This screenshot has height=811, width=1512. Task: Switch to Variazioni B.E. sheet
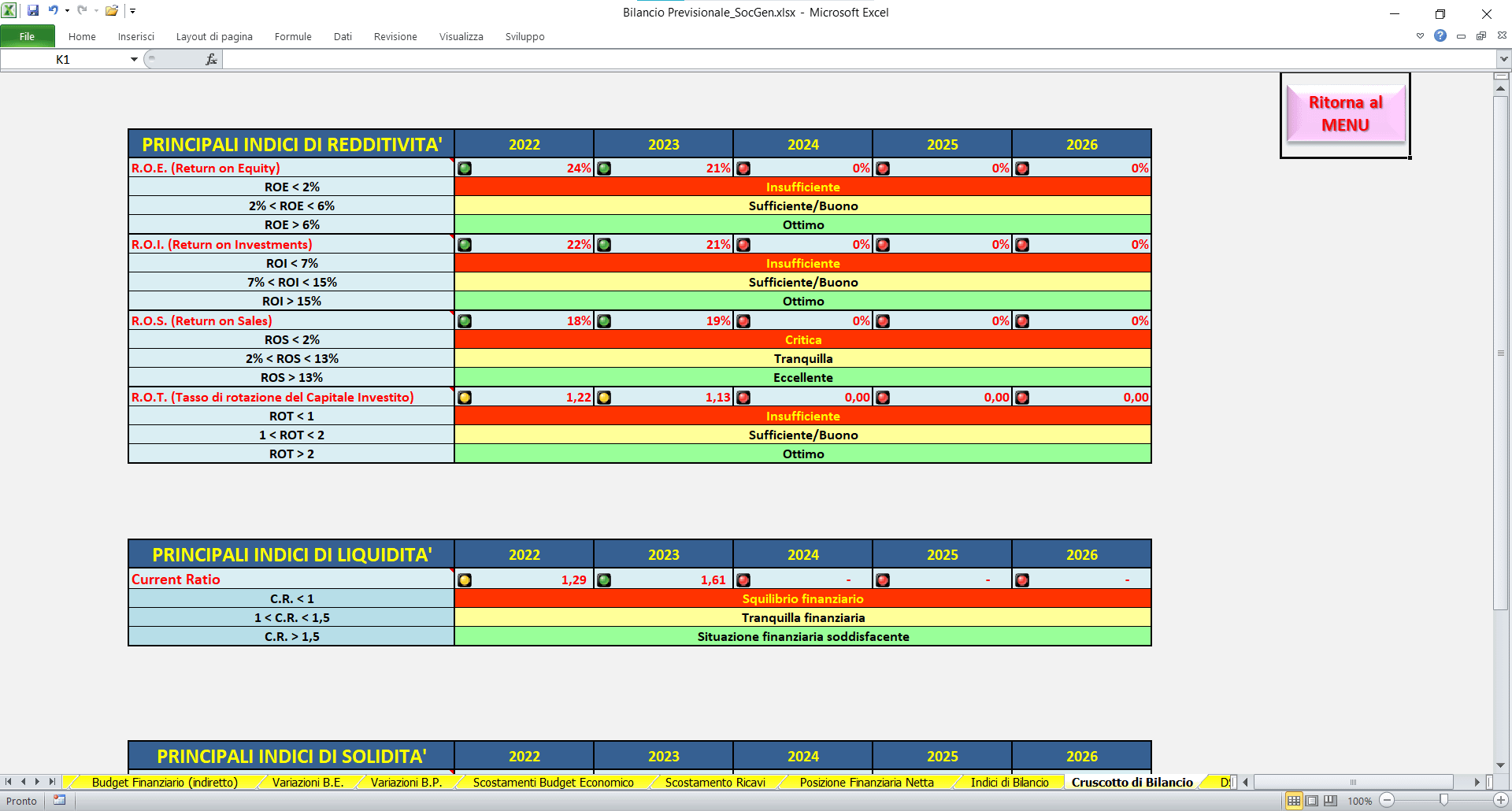tap(308, 782)
